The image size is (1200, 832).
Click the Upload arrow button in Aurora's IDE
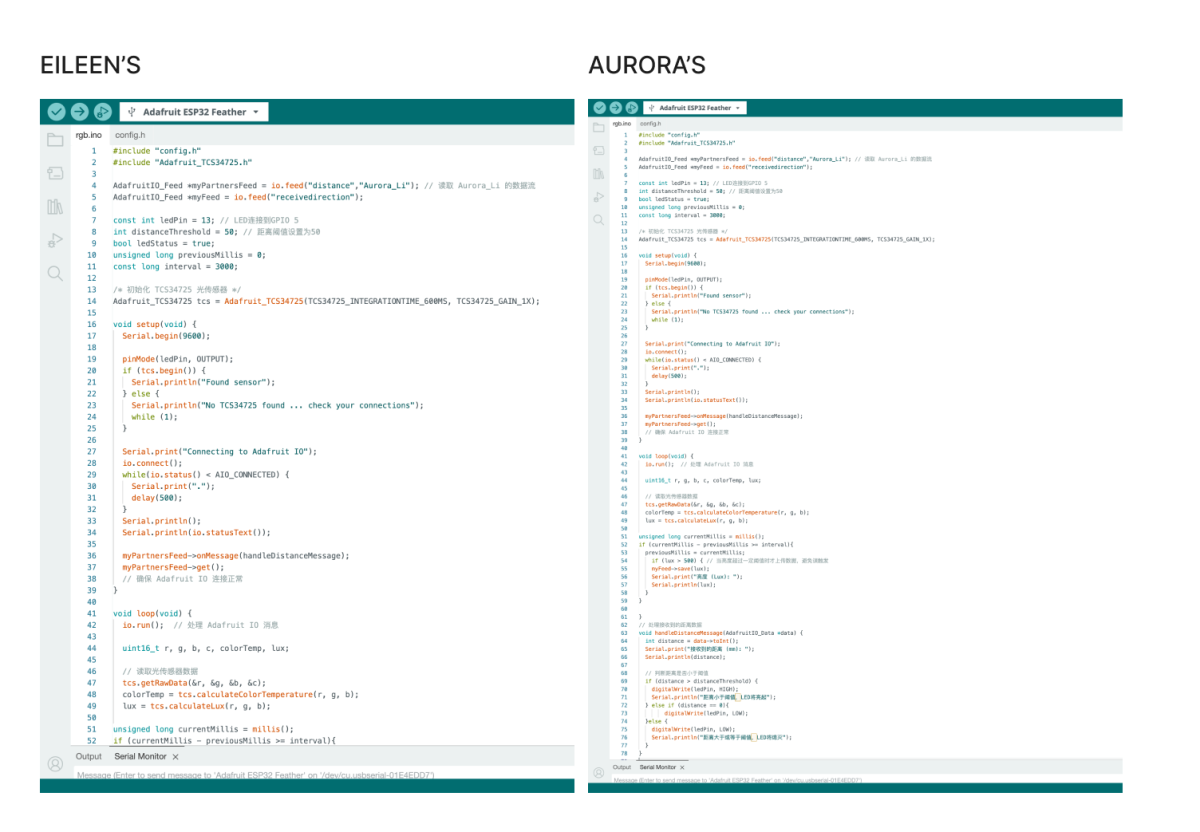pos(615,108)
